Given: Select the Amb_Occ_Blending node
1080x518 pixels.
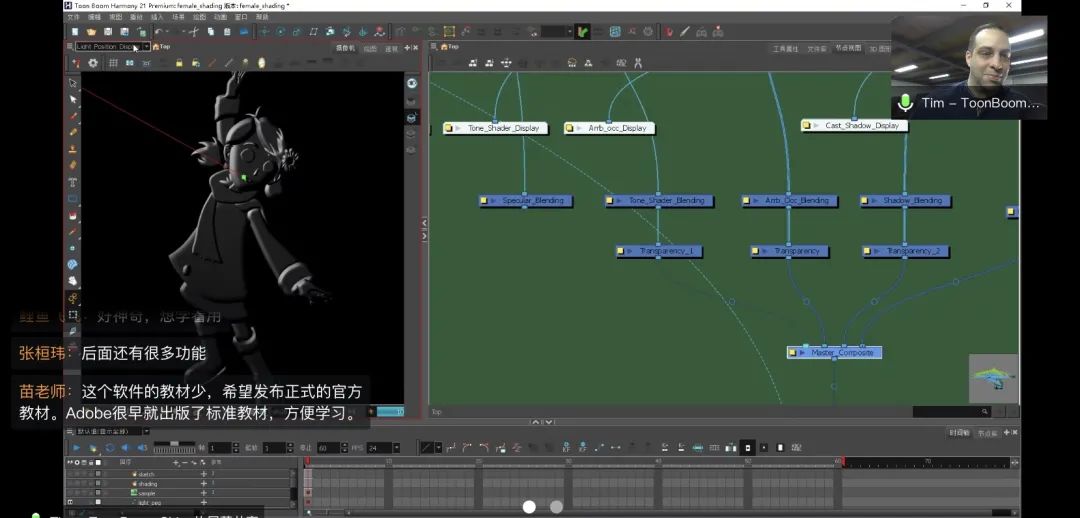Looking at the screenshot, I should pyautogui.click(x=789, y=201).
